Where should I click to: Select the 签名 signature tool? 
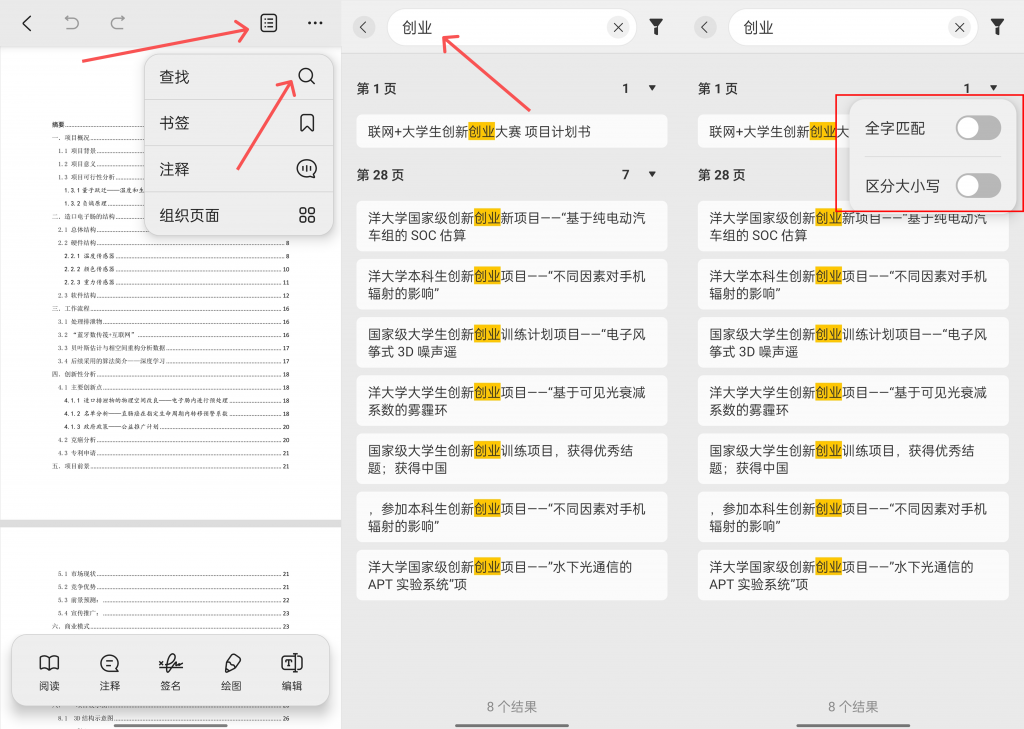click(x=170, y=671)
